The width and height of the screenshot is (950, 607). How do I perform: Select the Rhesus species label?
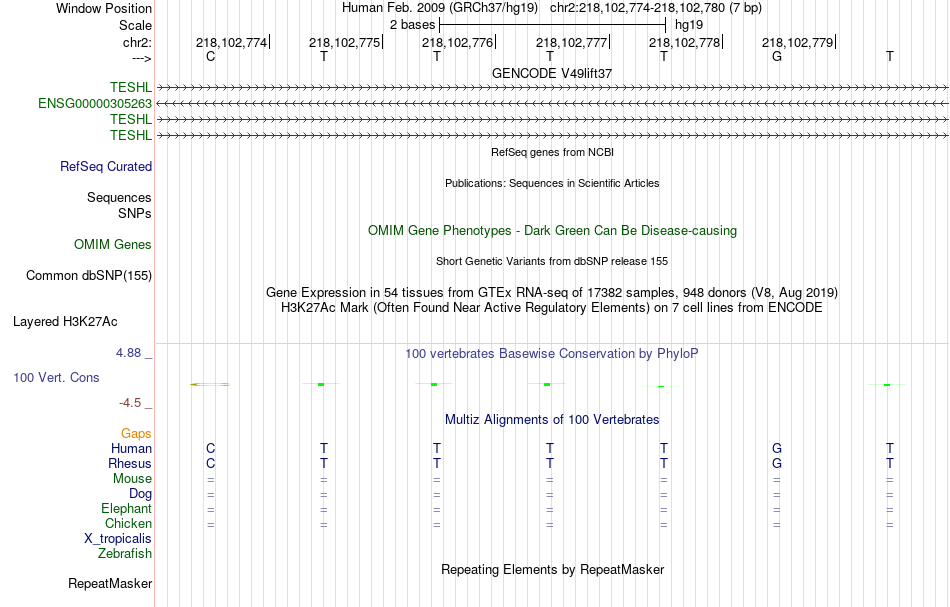(130, 463)
